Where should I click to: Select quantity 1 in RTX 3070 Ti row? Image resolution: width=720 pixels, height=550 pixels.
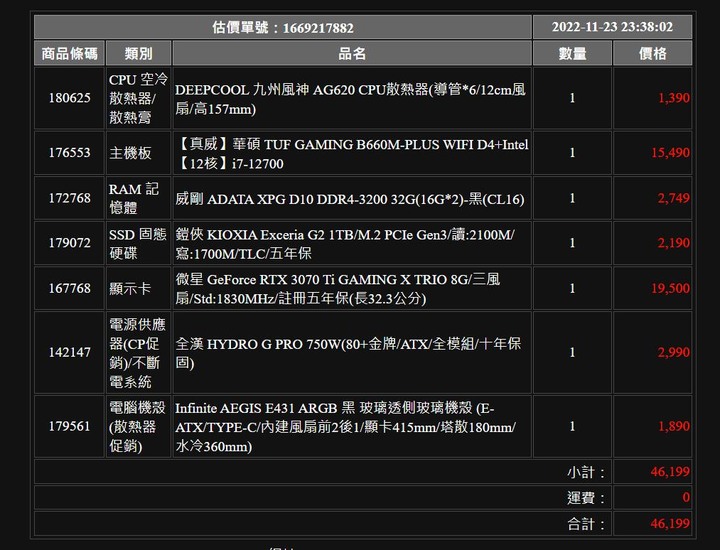pyautogui.click(x=572, y=288)
